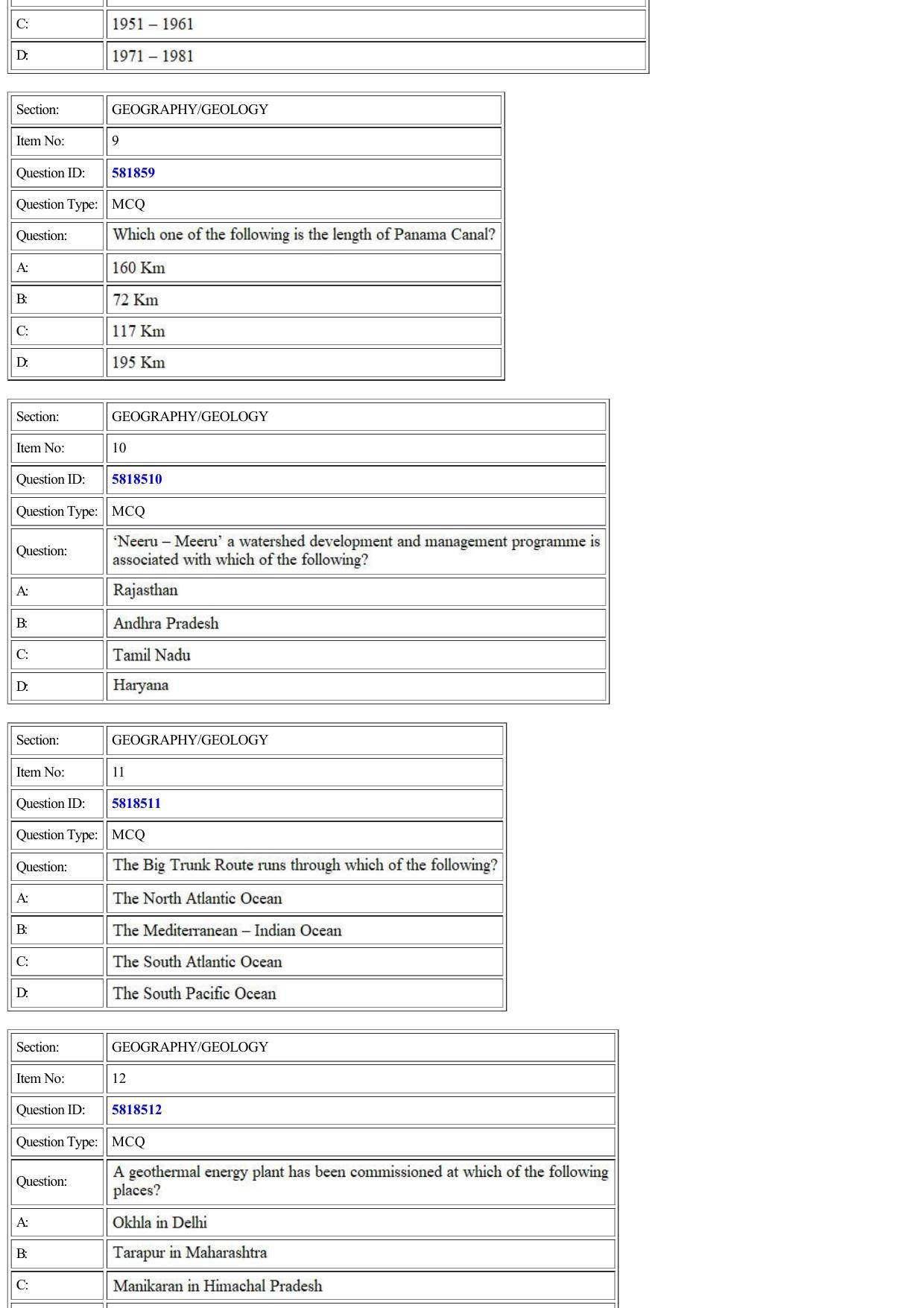924x1308 pixels.
Task: Select 'Manikaran in Himachal Pradesh' option
Action: pos(218,1286)
